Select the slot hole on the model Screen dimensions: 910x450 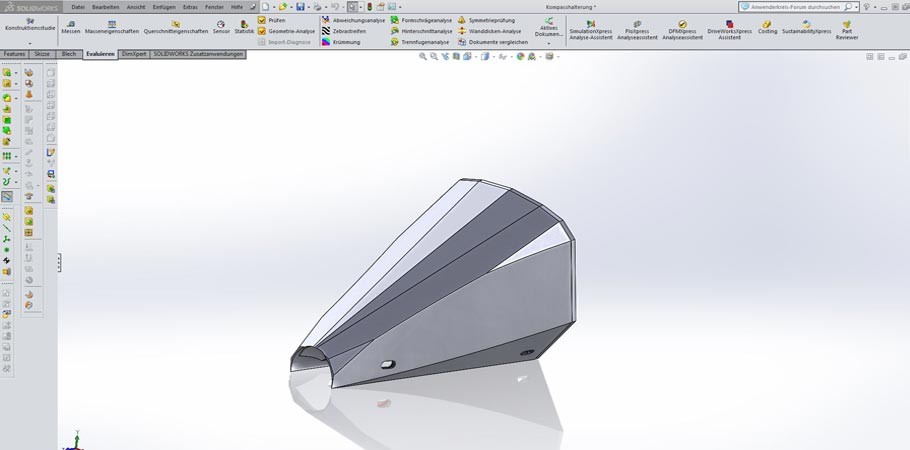pyautogui.click(x=388, y=365)
